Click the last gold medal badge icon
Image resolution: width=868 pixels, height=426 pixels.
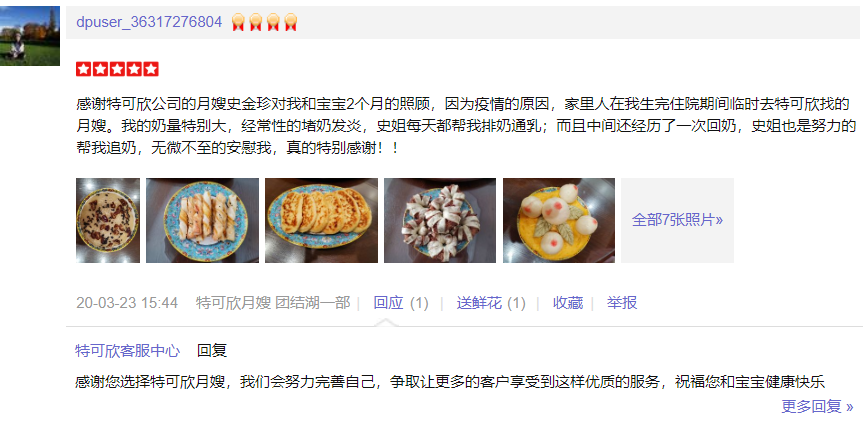coord(291,23)
